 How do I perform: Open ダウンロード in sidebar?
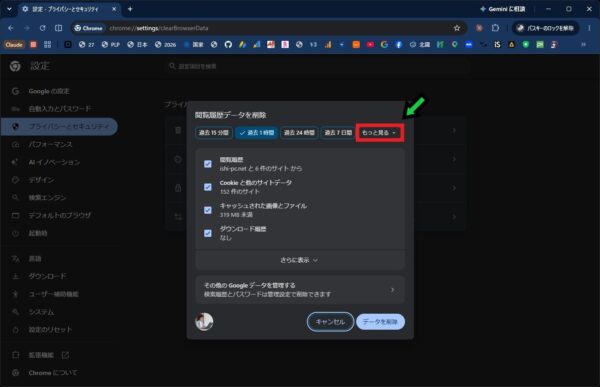pos(59,276)
